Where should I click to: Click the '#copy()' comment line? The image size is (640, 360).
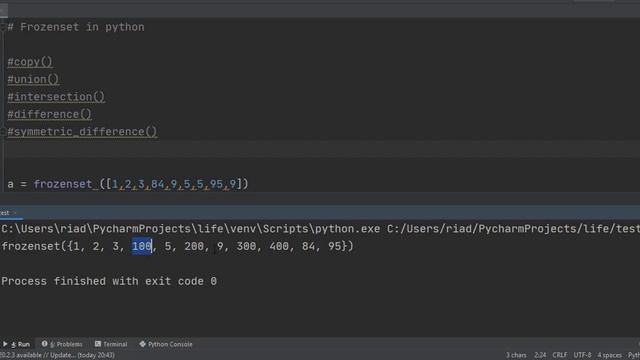[x=30, y=62]
